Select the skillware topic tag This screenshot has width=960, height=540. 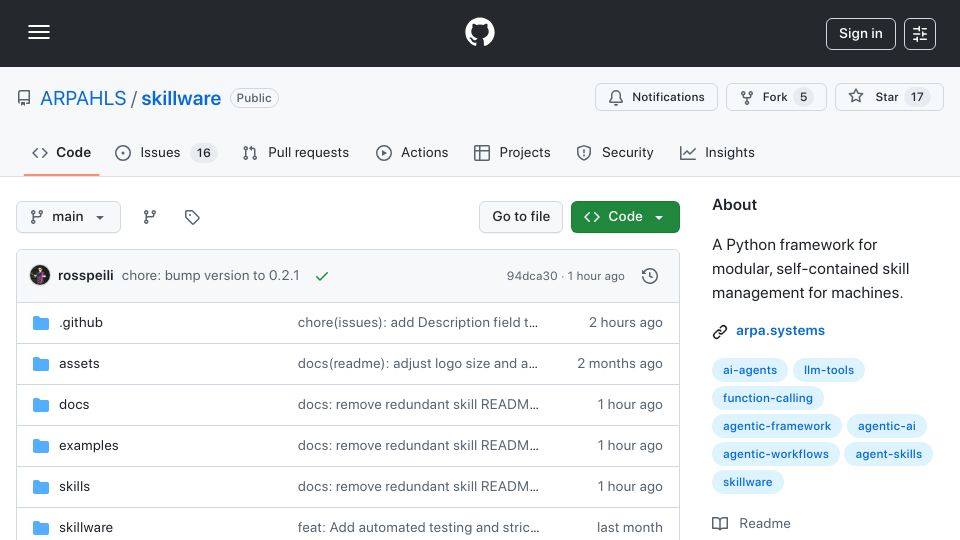coord(748,482)
